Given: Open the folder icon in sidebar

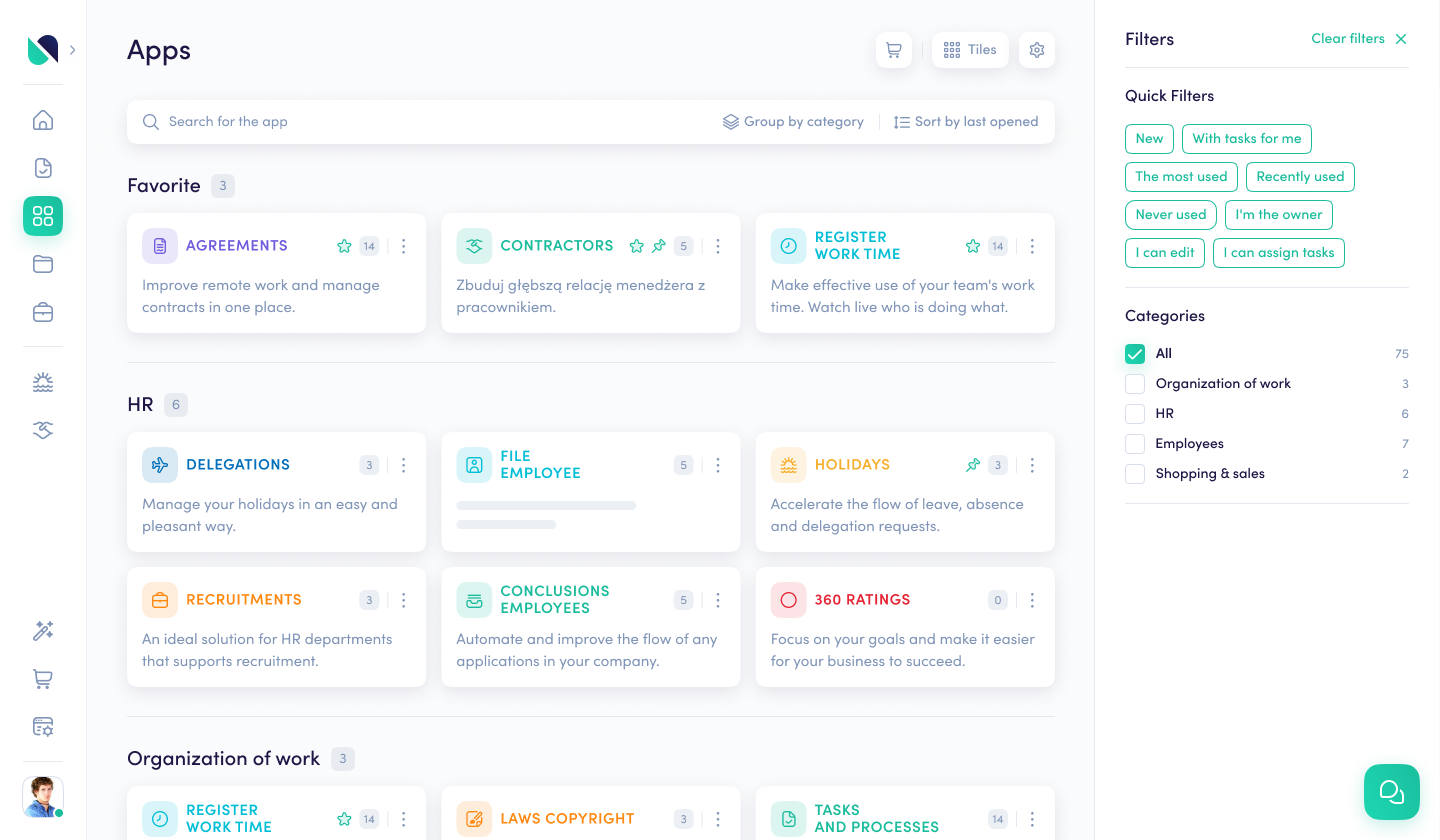Looking at the screenshot, I should pos(43,264).
